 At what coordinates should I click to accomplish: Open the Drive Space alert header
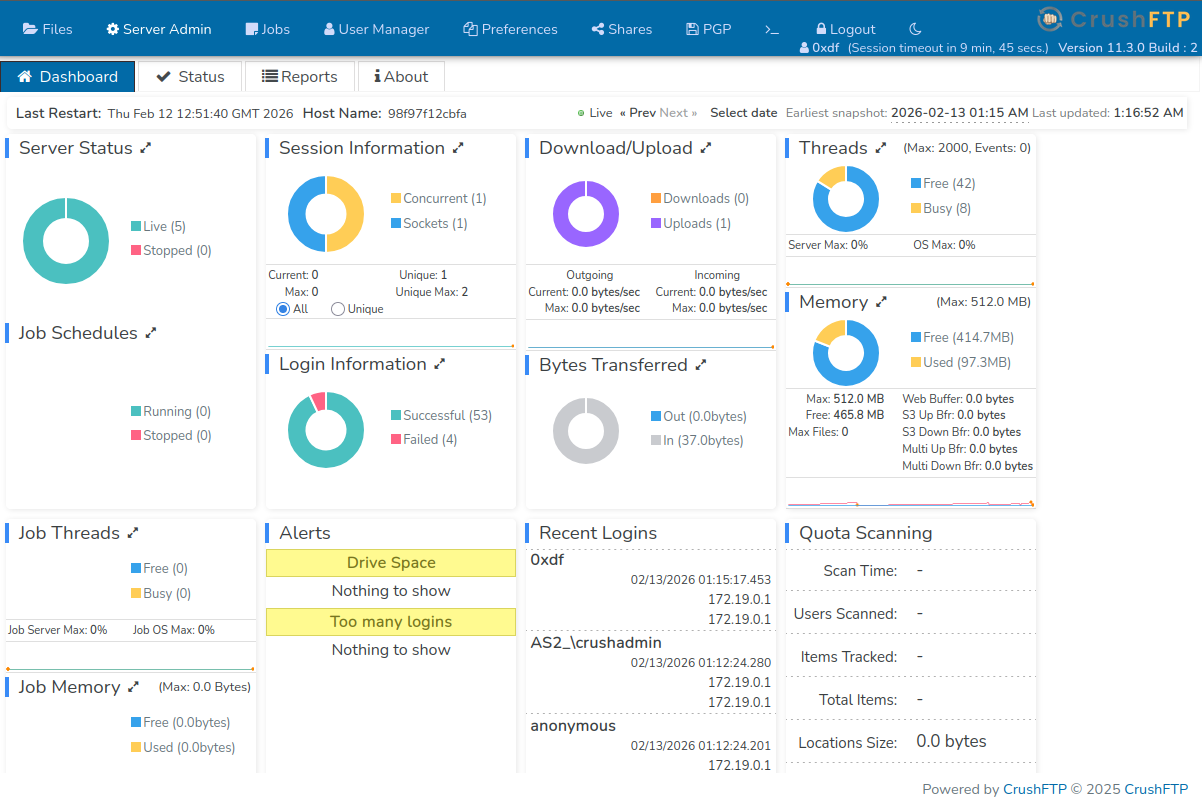click(391, 563)
